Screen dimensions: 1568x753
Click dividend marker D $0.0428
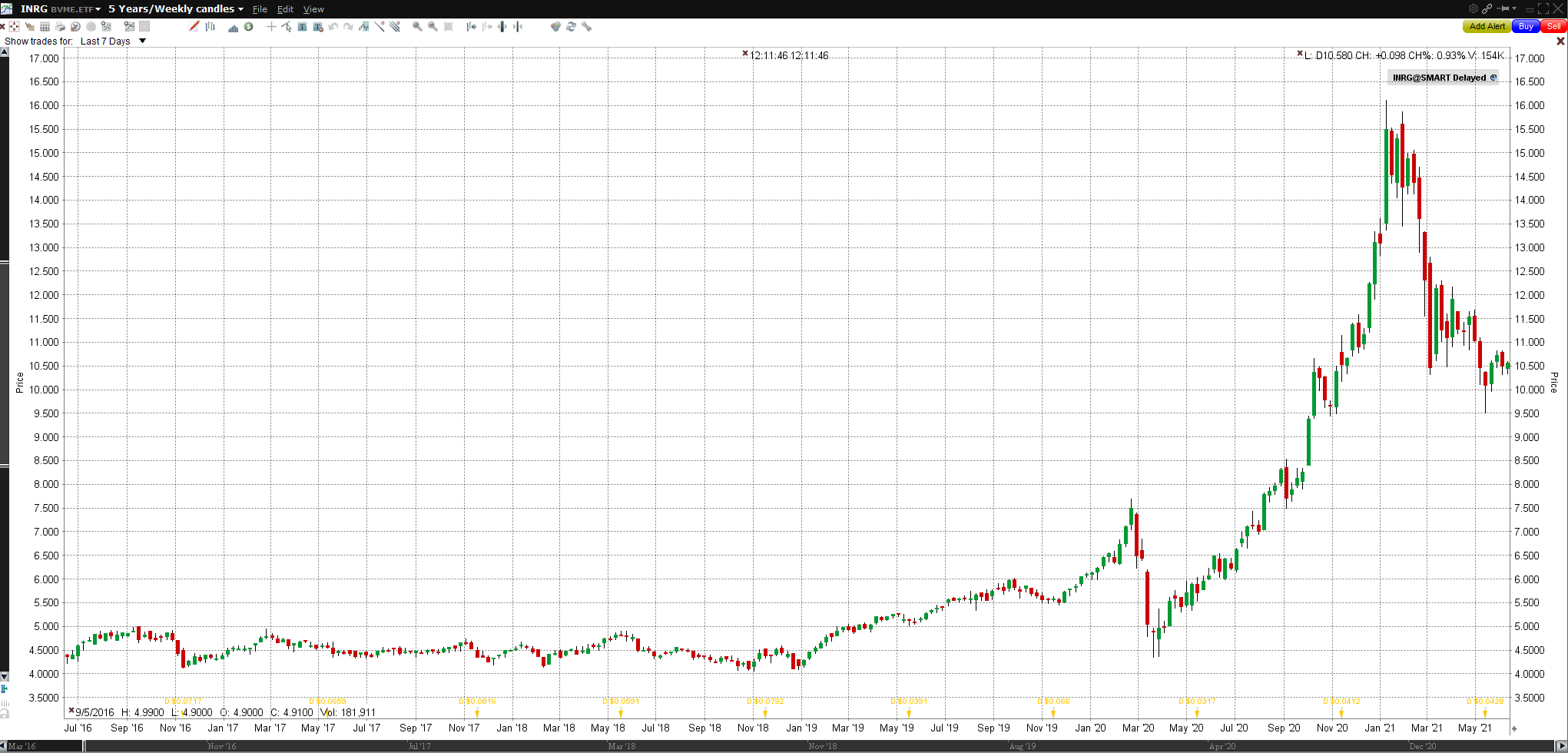[x=1485, y=702]
